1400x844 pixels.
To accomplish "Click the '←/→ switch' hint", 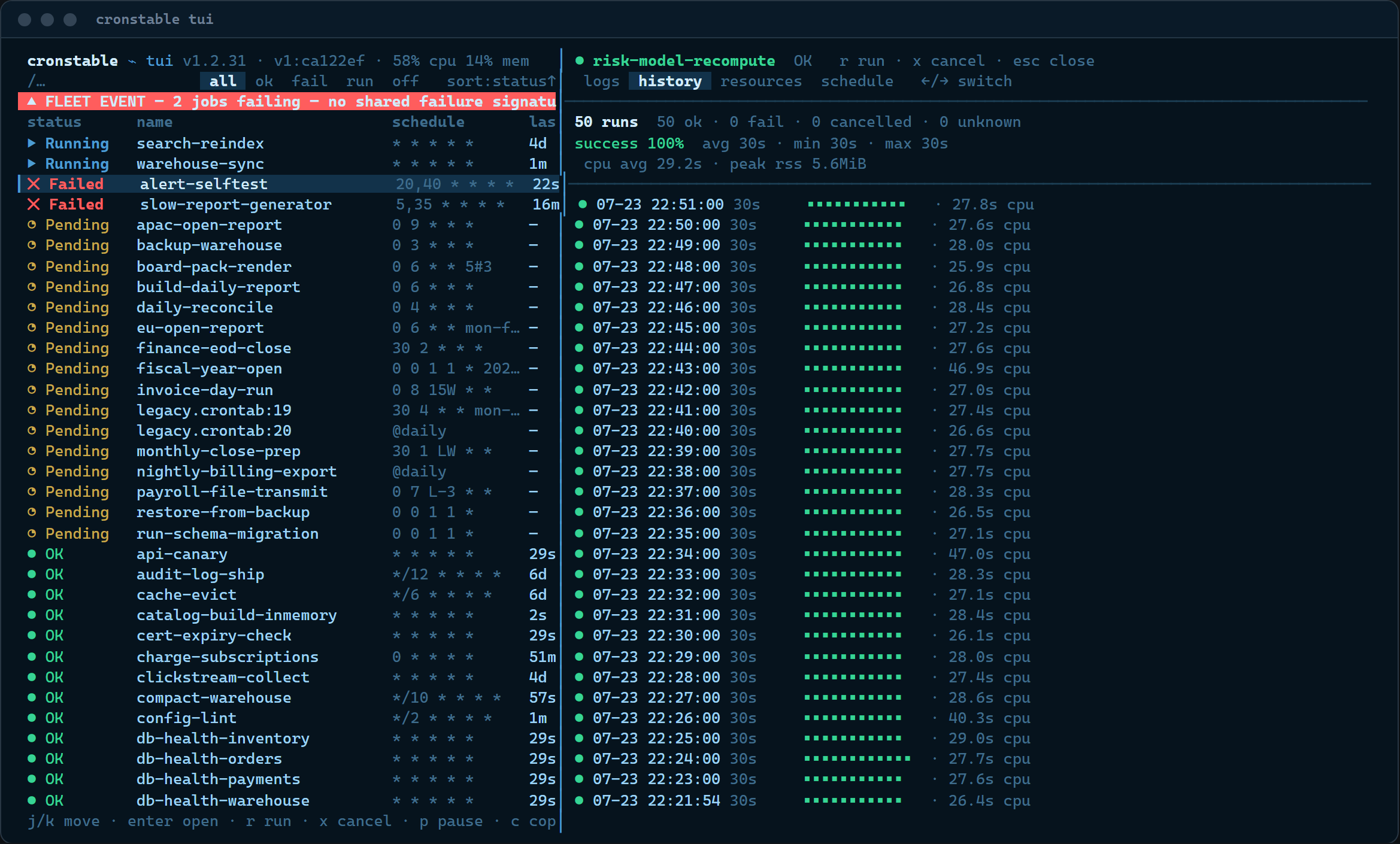I will click(966, 81).
